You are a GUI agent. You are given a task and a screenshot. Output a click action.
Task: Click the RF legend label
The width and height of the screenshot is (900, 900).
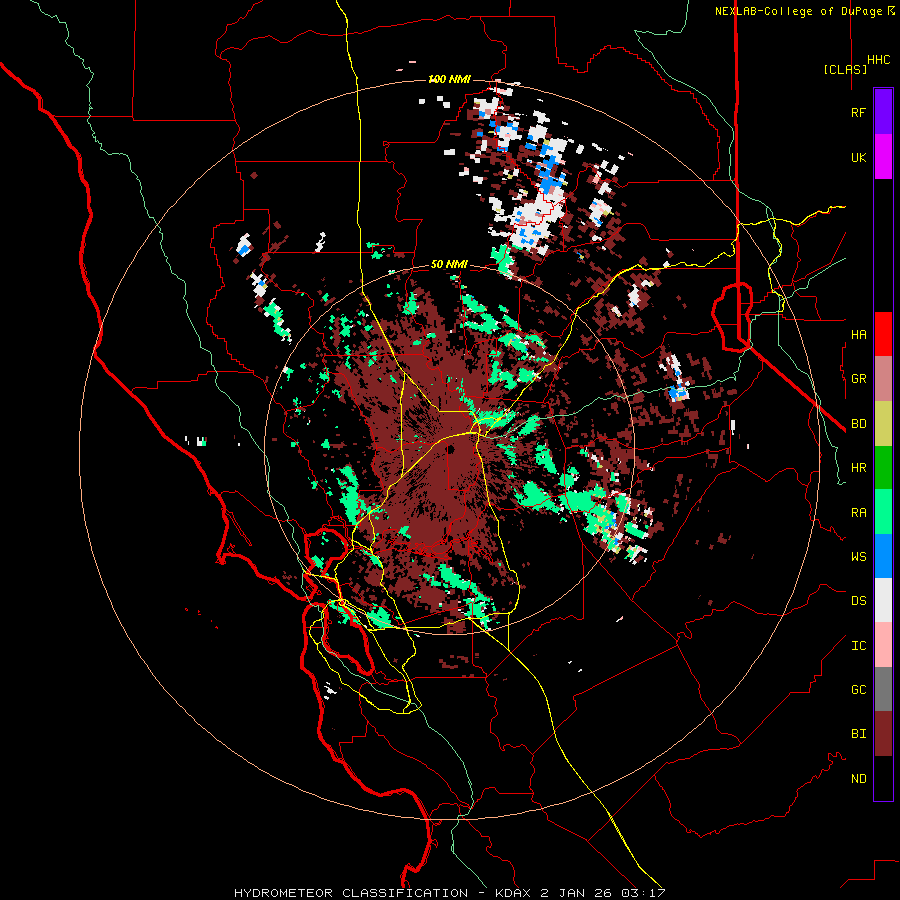pos(858,112)
